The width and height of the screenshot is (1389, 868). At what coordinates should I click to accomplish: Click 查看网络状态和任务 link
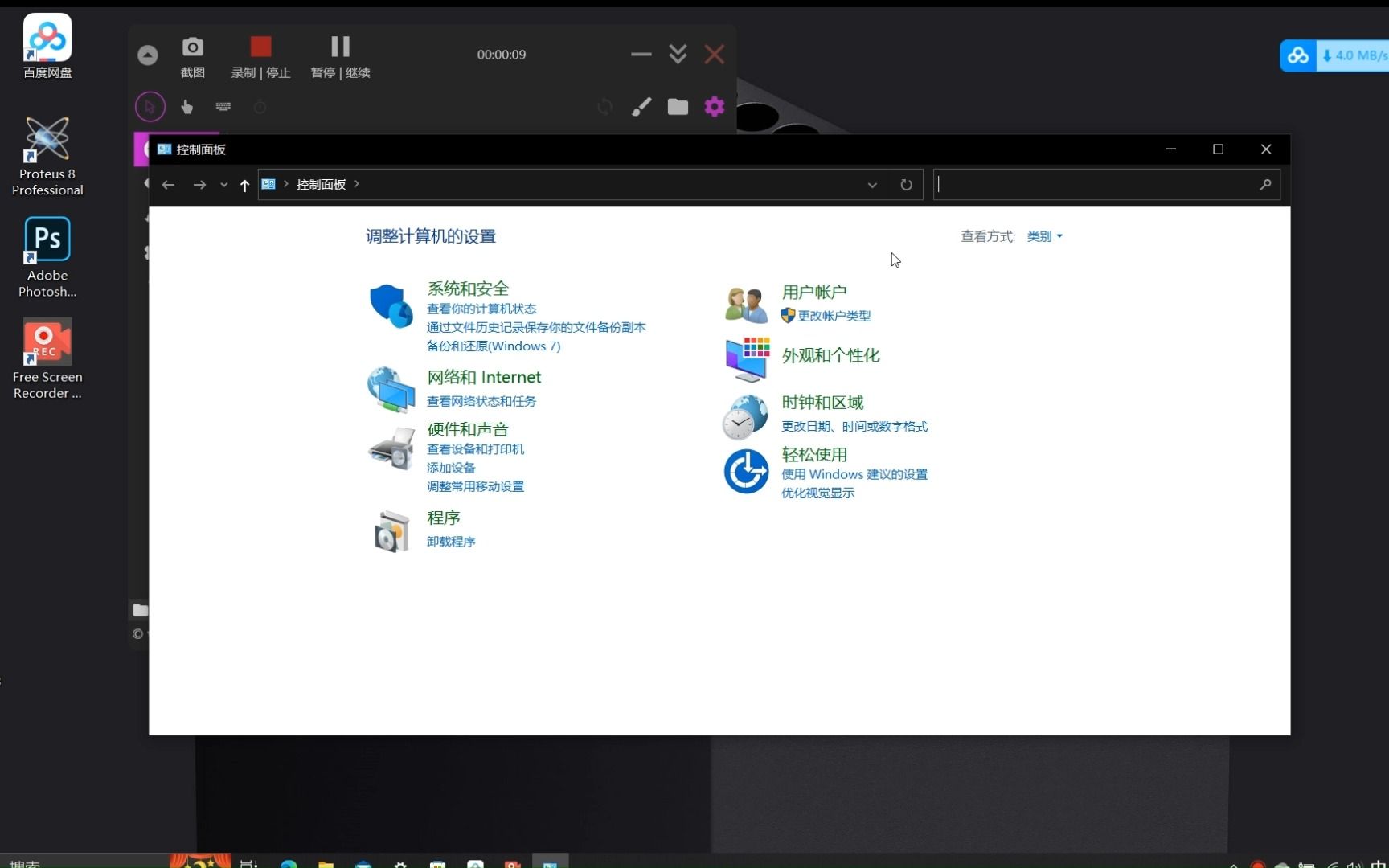click(481, 401)
